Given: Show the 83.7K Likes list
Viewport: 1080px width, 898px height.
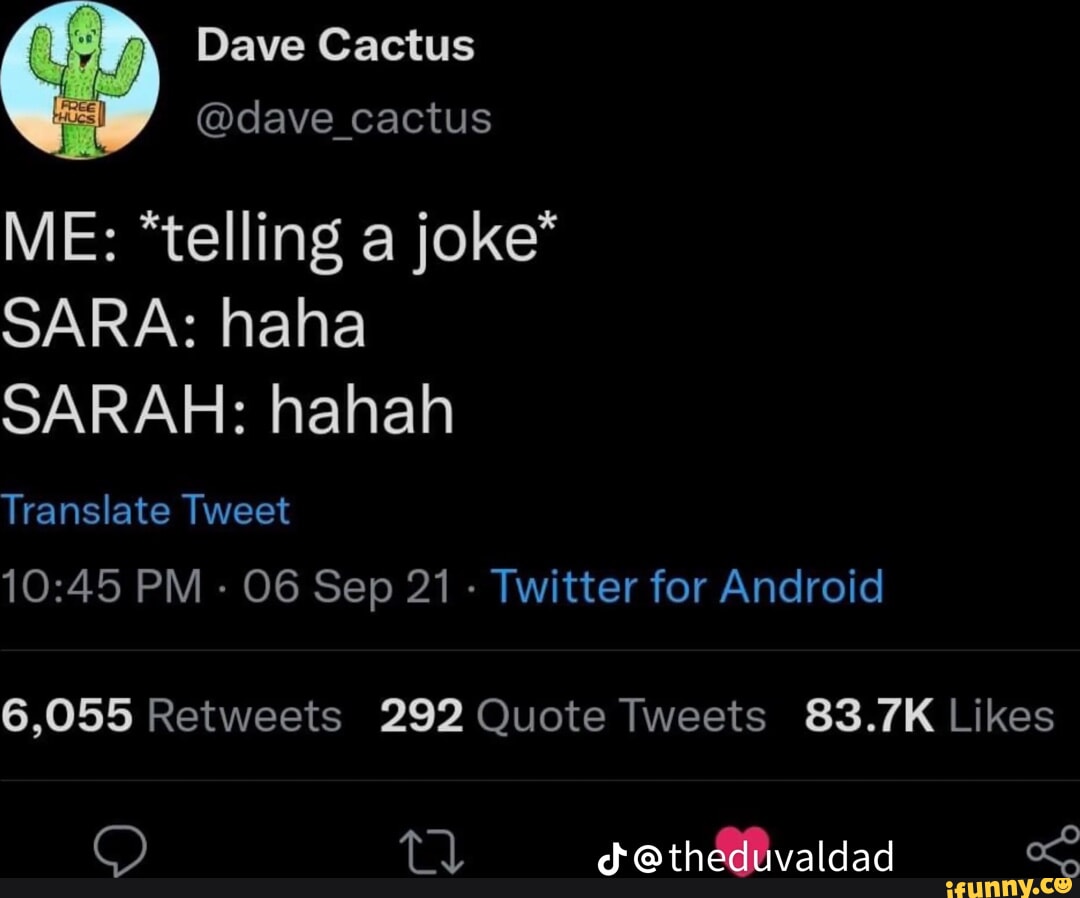Looking at the screenshot, I should pyautogui.click(x=928, y=716).
